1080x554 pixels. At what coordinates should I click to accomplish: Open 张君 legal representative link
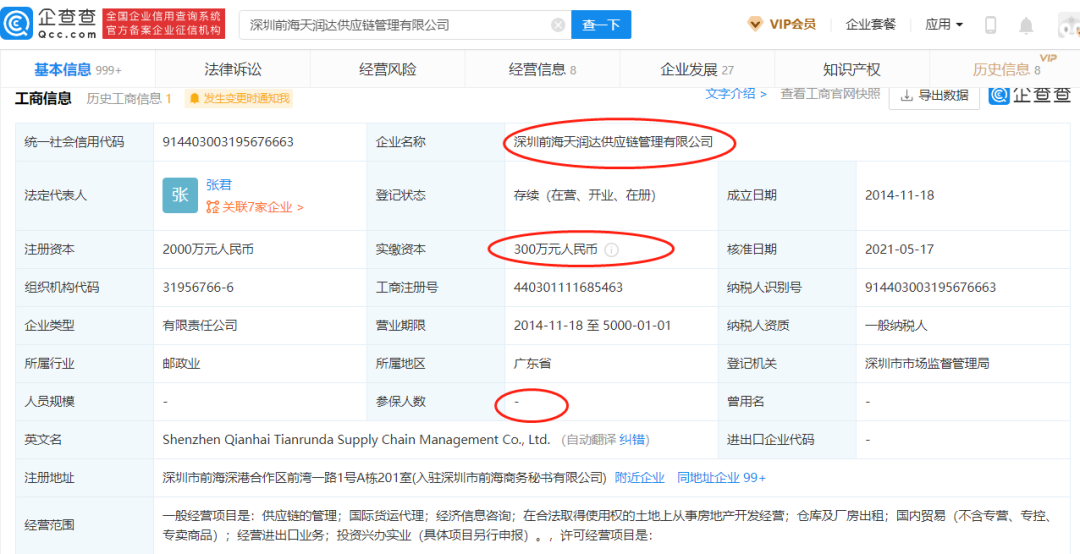(218, 185)
